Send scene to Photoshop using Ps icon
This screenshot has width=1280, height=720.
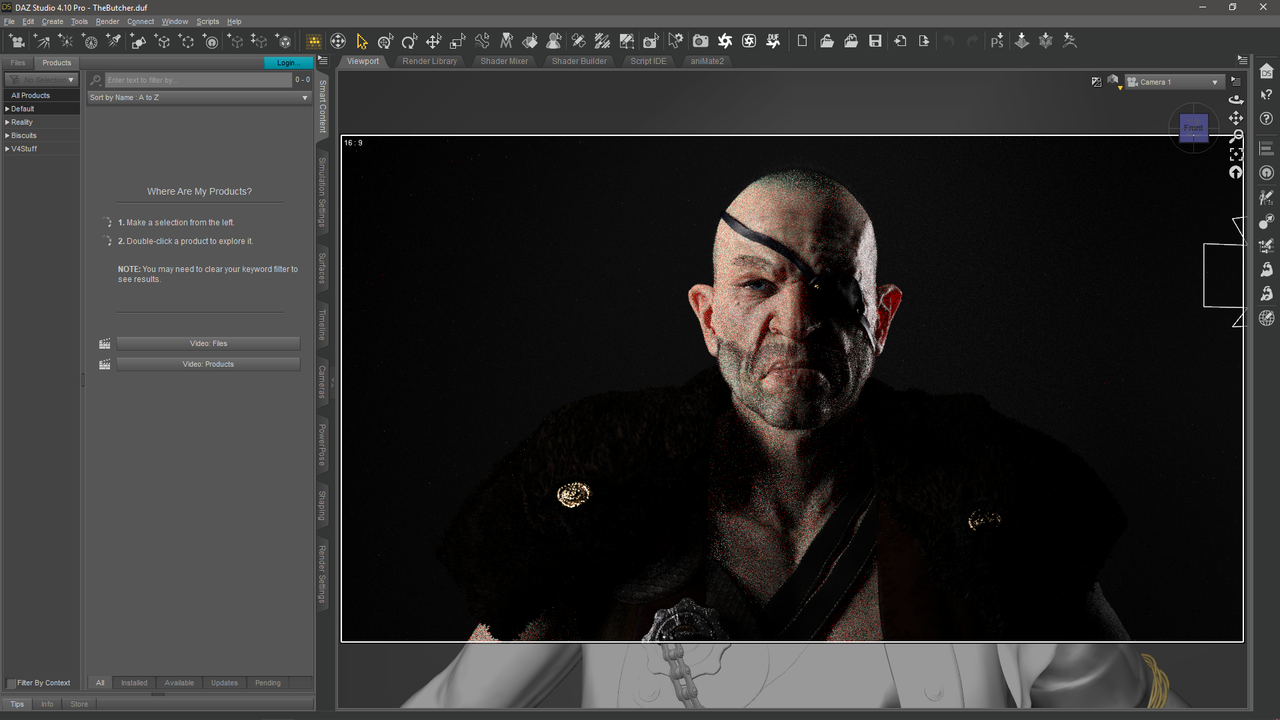997,41
